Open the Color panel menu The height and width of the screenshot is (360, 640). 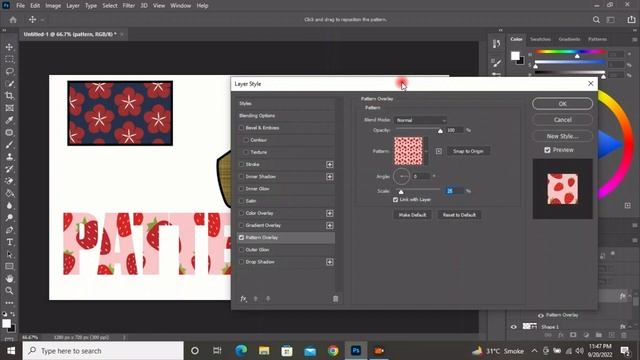pos(634,40)
